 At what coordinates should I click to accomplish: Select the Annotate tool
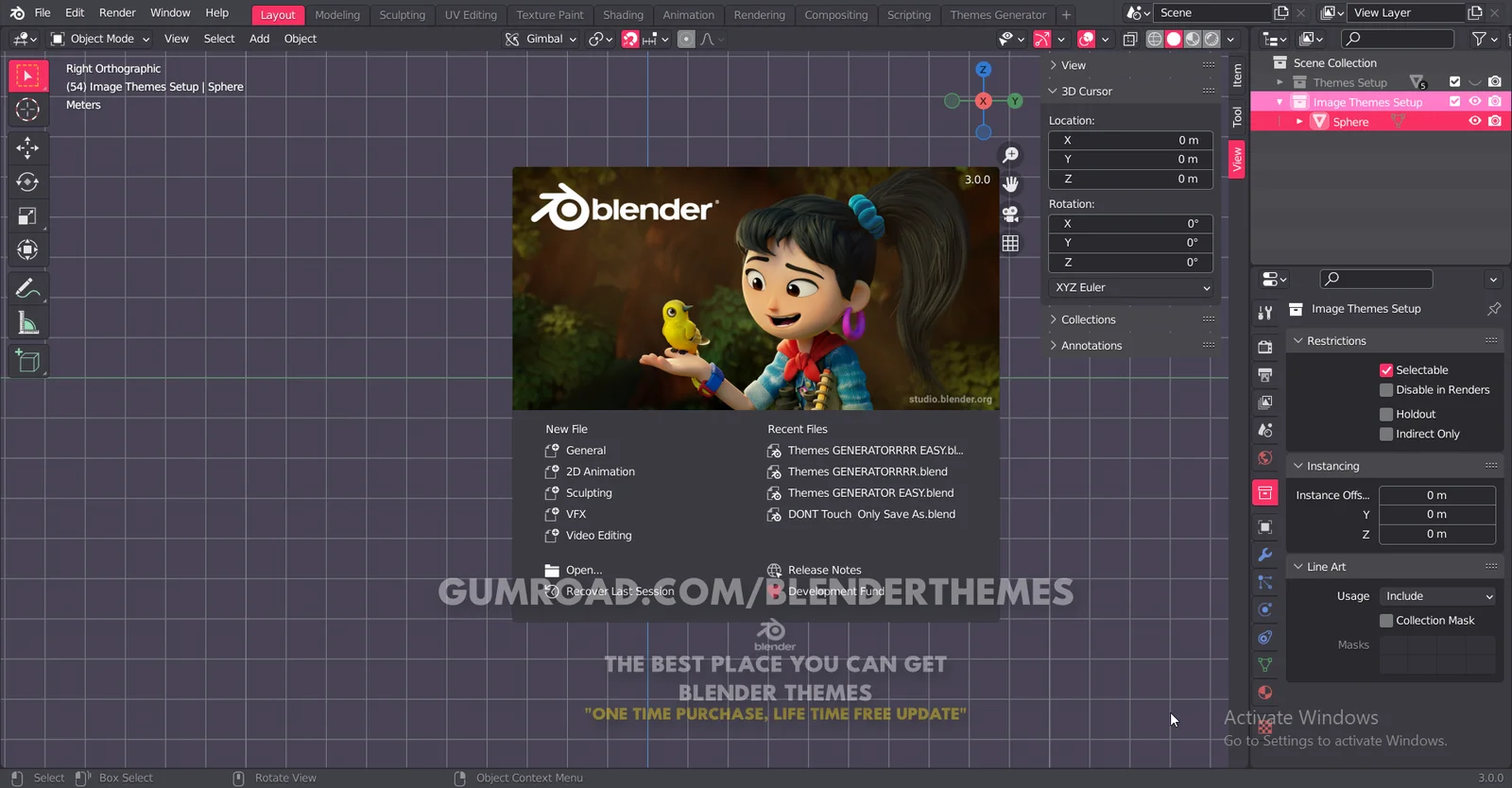pyautogui.click(x=27, y=288)
